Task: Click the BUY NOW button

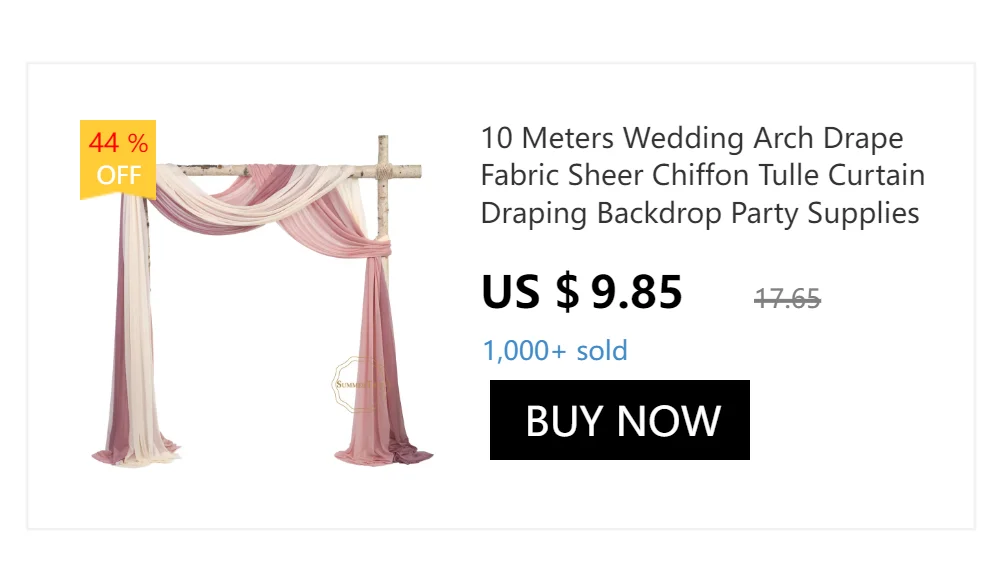Action: (x=619, y=420)
